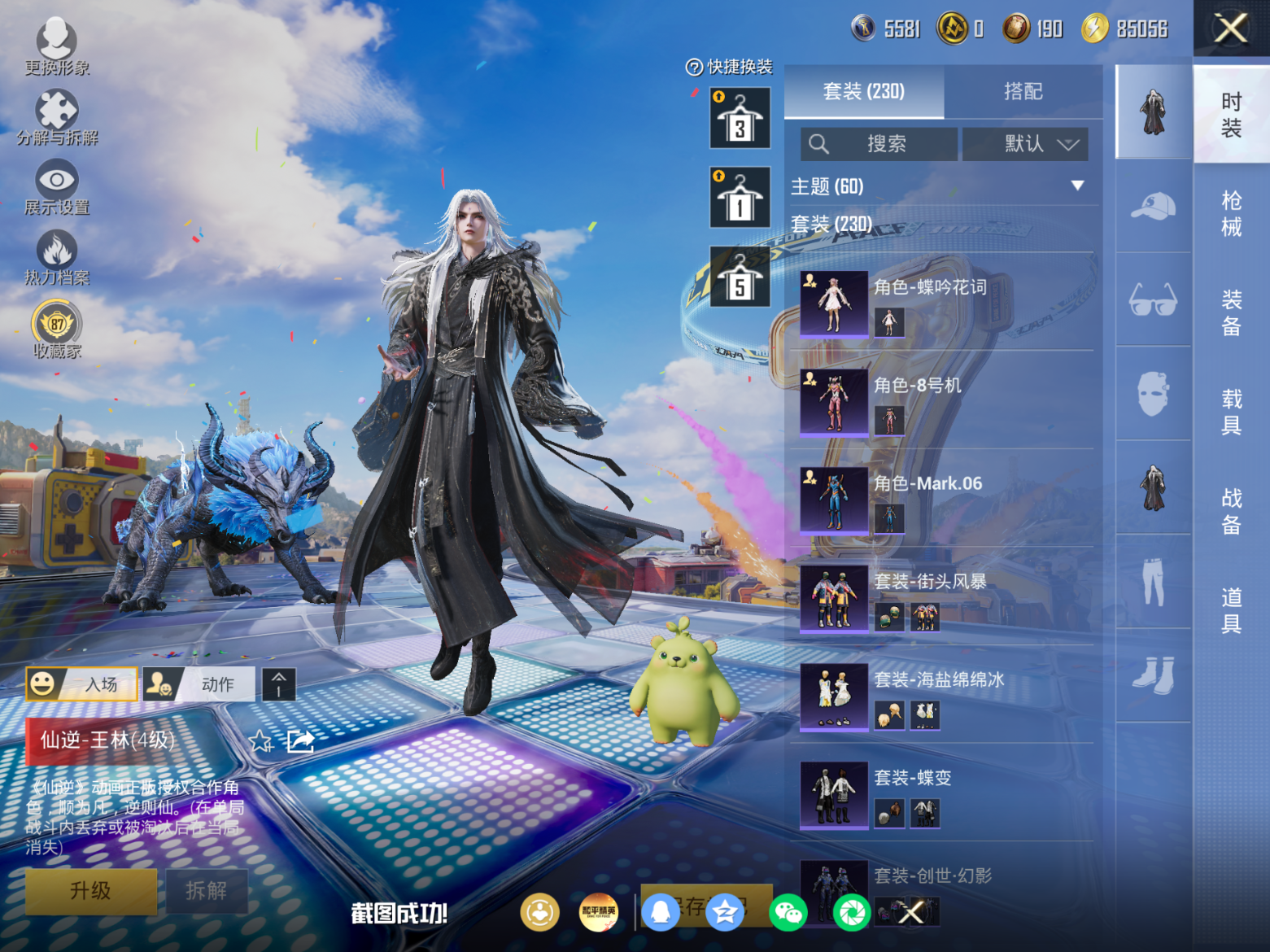
Task: Share the outfit via share arrow
Action: click(300, 741)
